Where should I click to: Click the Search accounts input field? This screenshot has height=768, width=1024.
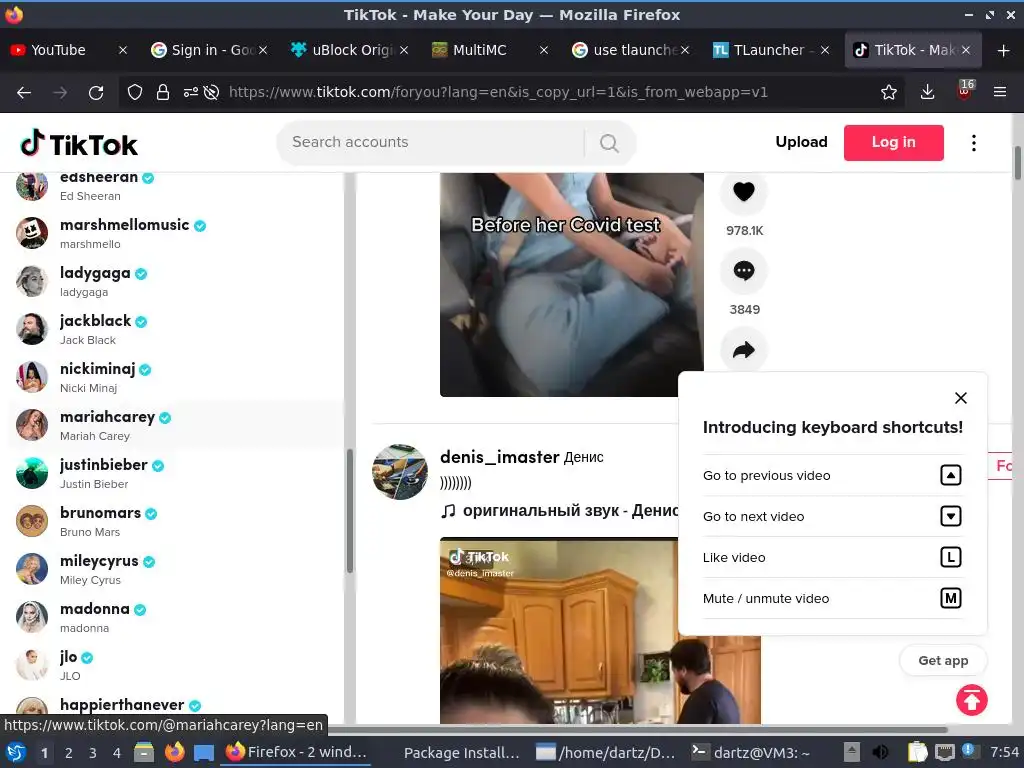pos(431,142)
